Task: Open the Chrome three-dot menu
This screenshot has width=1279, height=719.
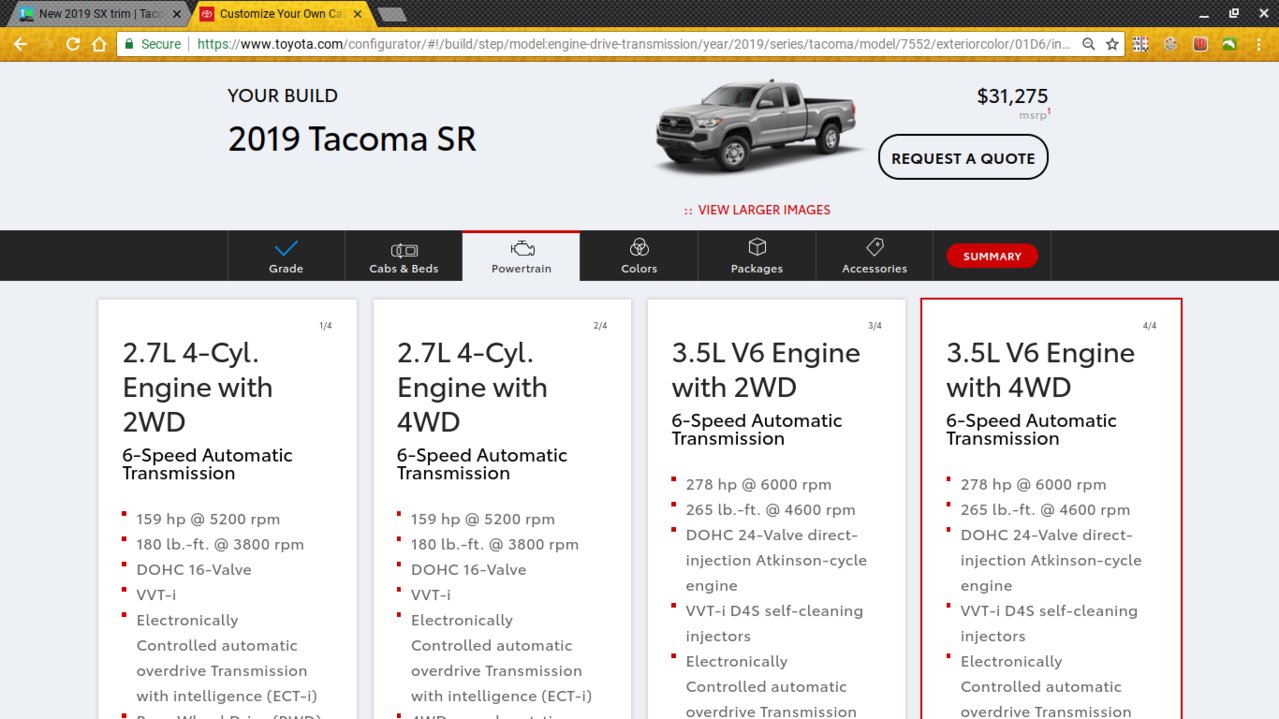Action: tap(1260, 44)
